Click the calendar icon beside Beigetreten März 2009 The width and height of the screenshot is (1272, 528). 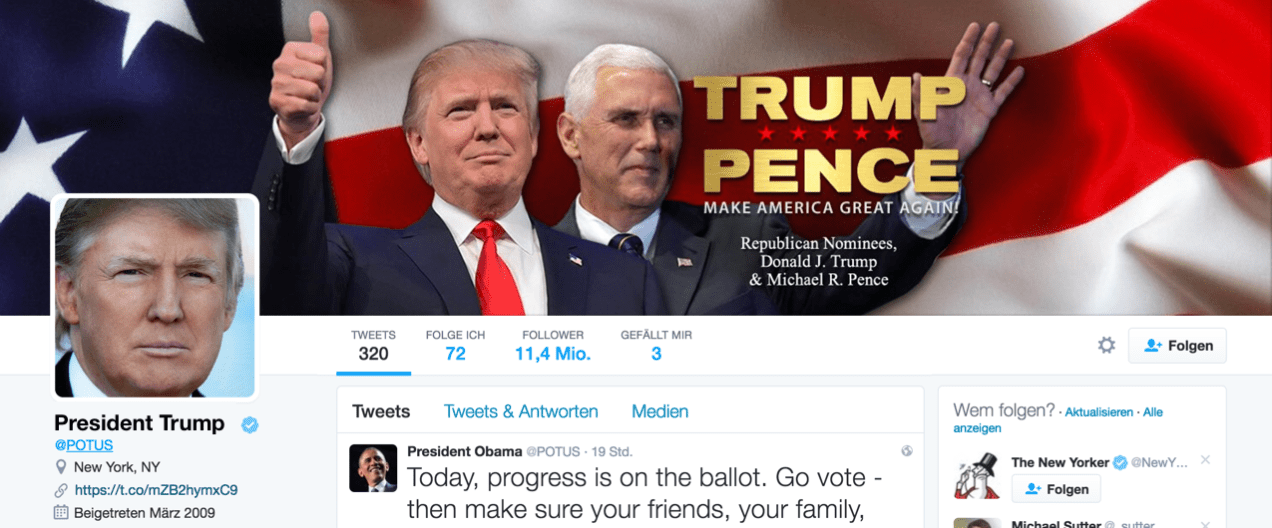tap(61, 513)
